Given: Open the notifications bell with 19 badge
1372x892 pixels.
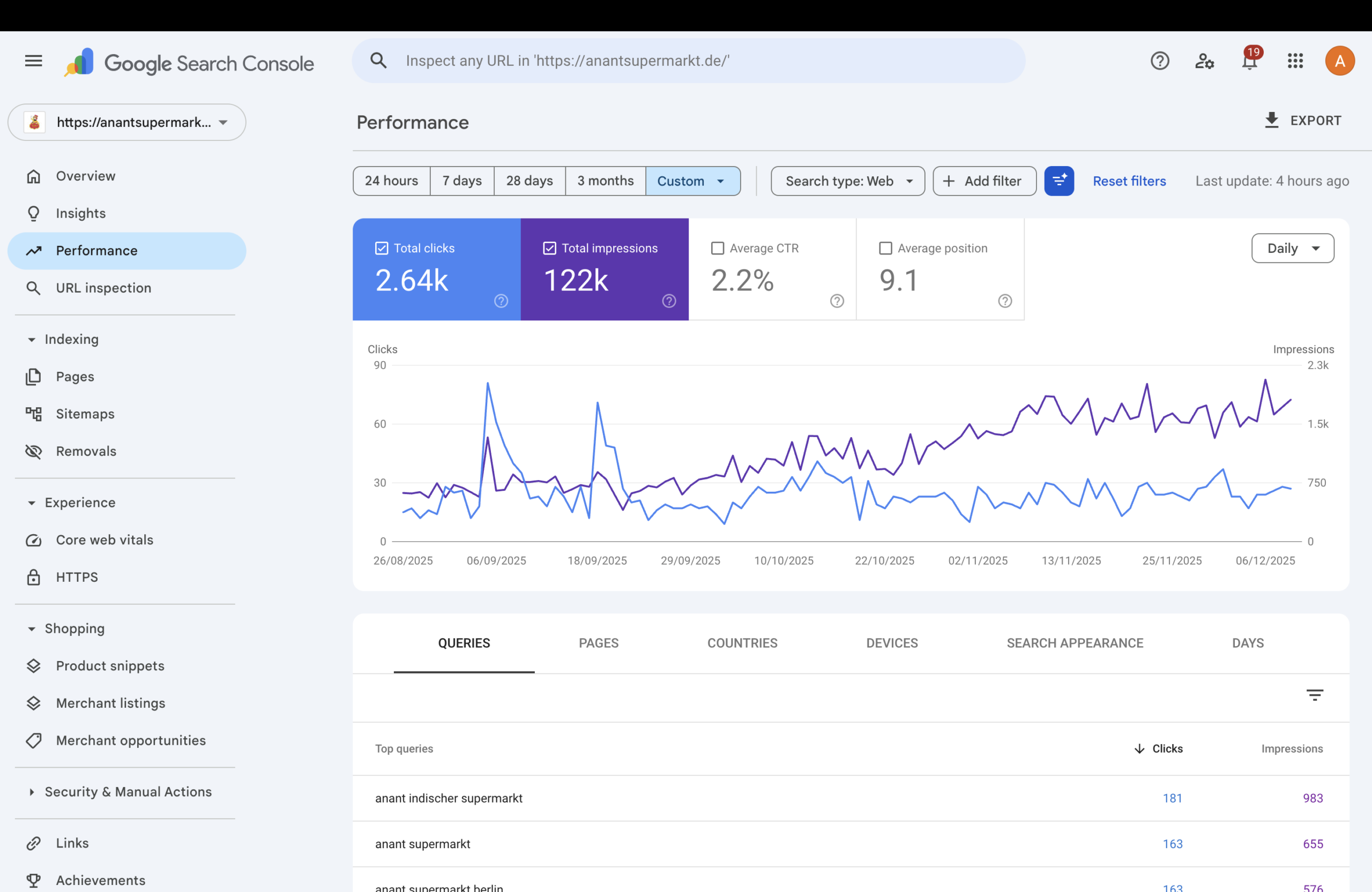Looking at the screenshot, I should point(1249,61).
